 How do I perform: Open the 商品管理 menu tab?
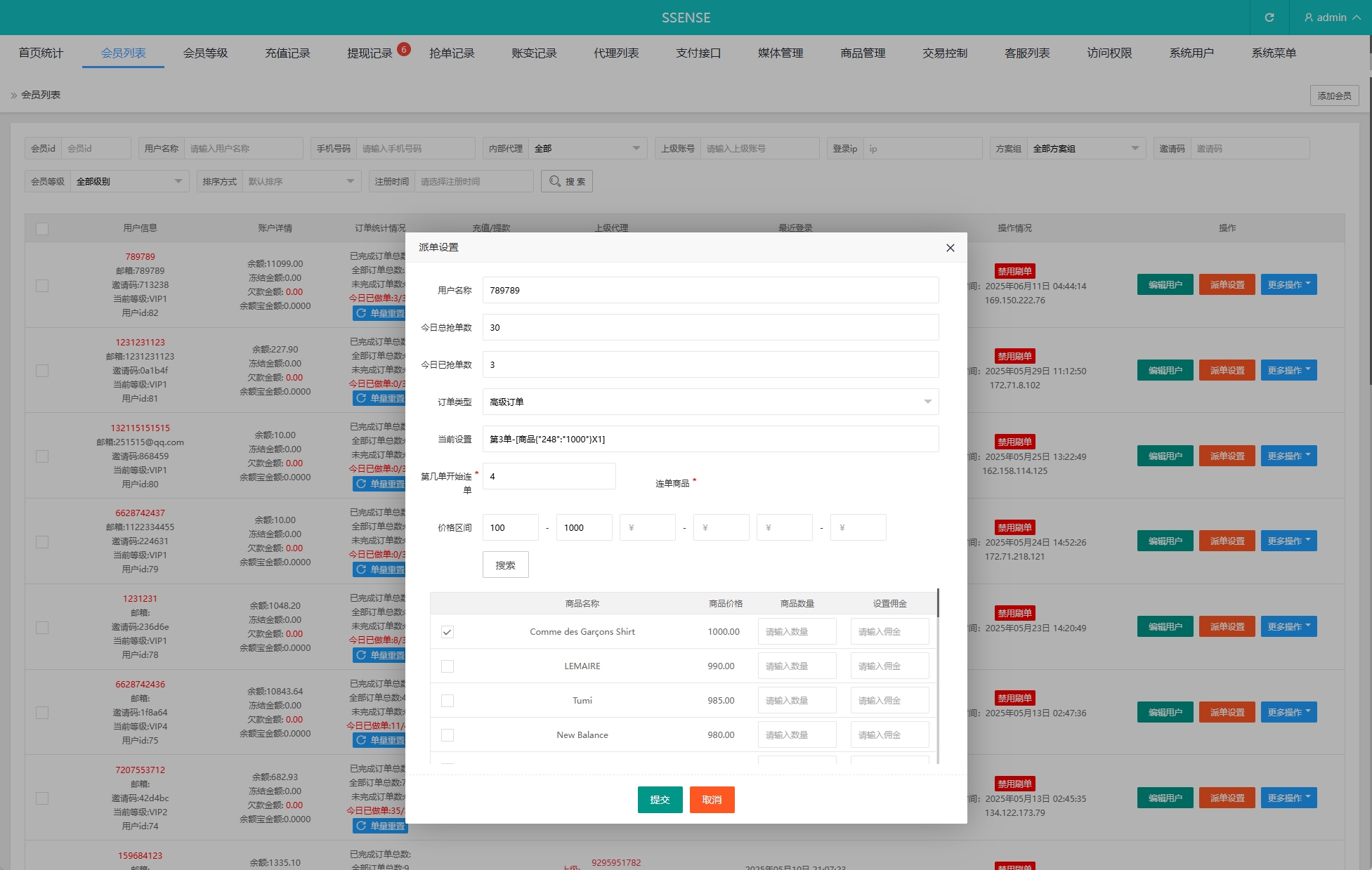(863, 53)
